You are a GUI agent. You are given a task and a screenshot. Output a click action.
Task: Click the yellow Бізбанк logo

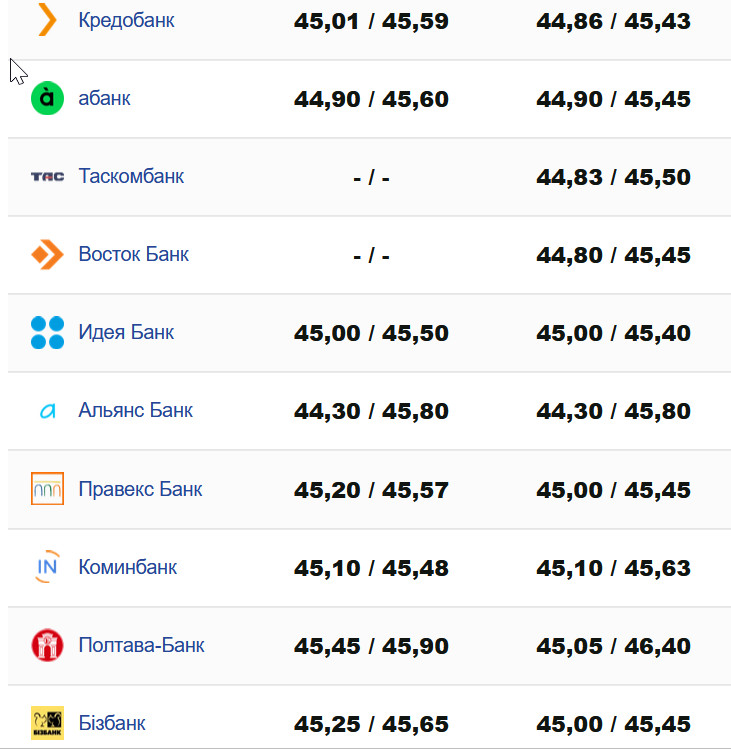click(47, 722)
